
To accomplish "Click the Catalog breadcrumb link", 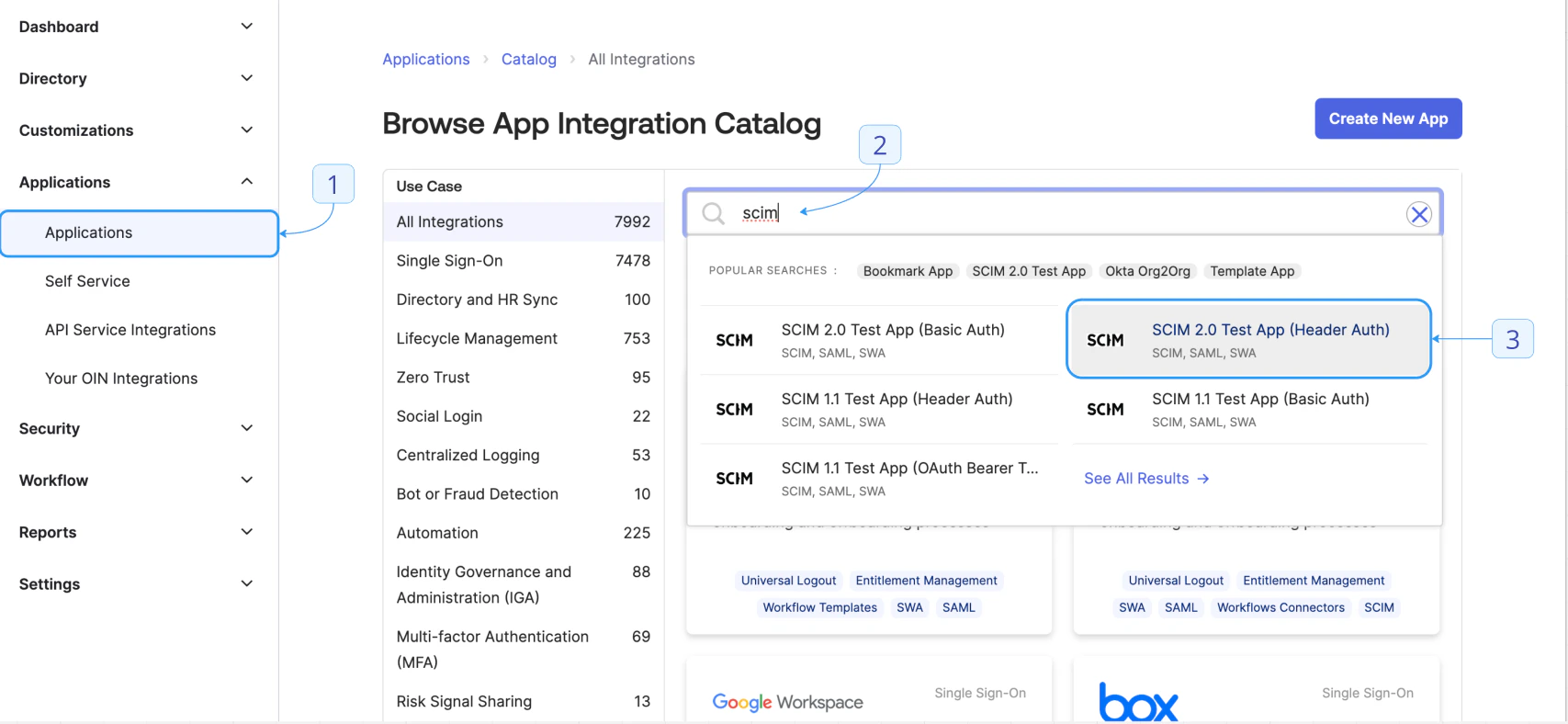I will click(528, 60).
